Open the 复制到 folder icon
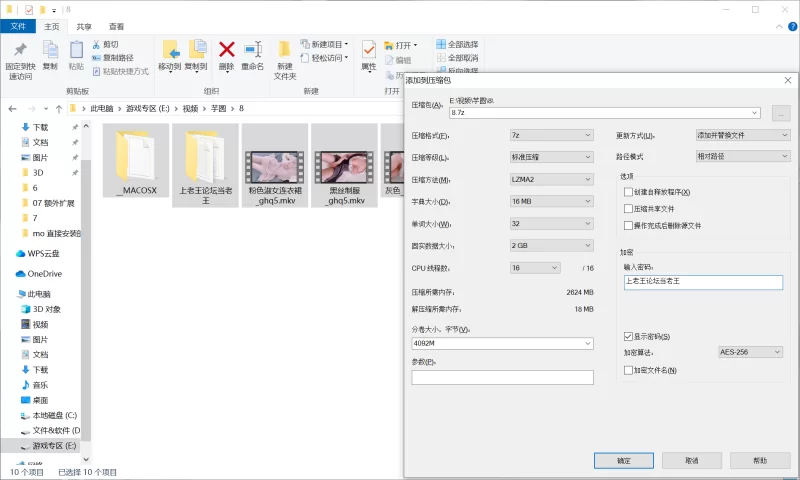Screen dimensions: 800x480 [196, 49]
